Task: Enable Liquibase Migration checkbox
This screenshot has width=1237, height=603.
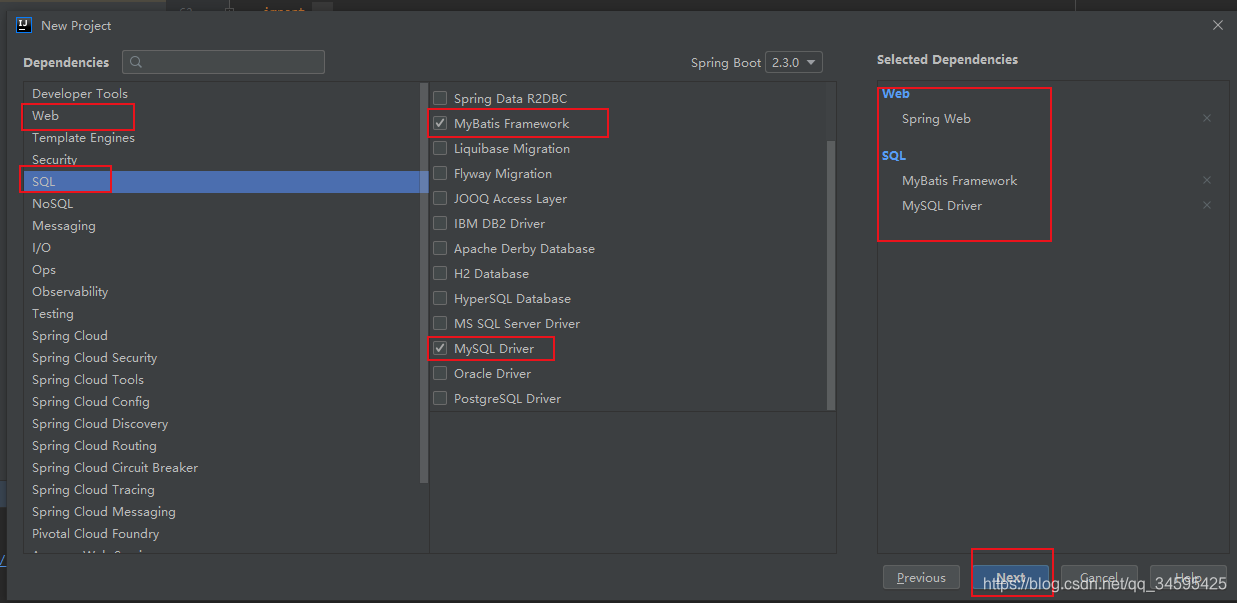Action: click(440, 148)
